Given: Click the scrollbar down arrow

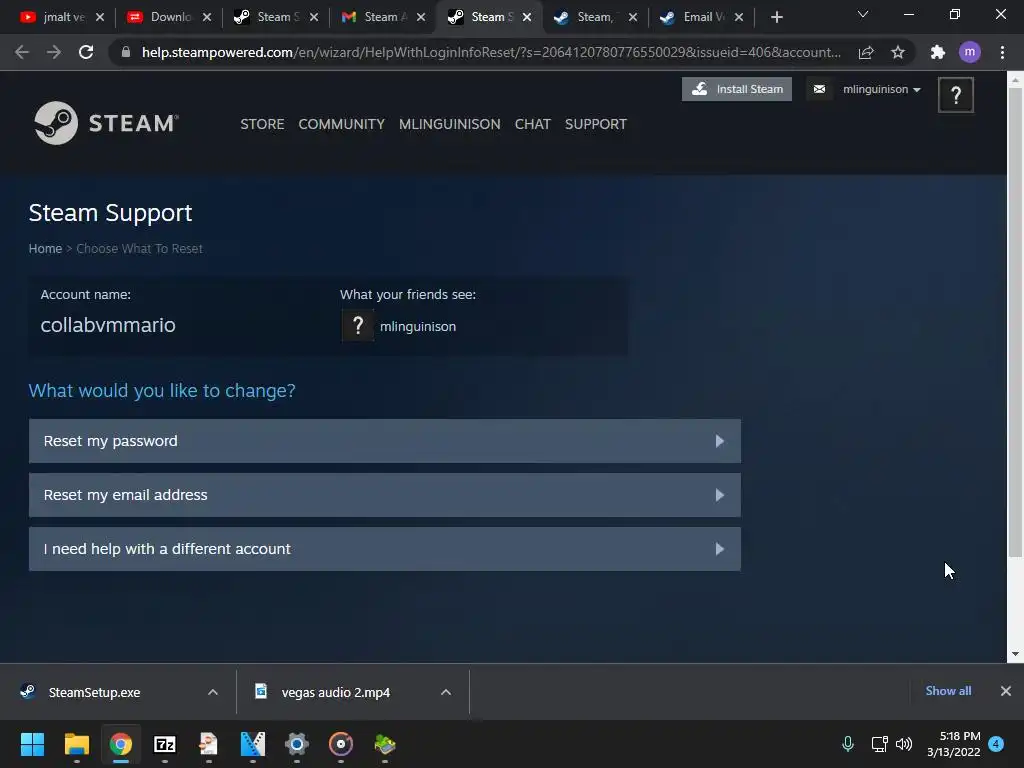Looking at the screenshot, I should click(x=1015, y=654).
